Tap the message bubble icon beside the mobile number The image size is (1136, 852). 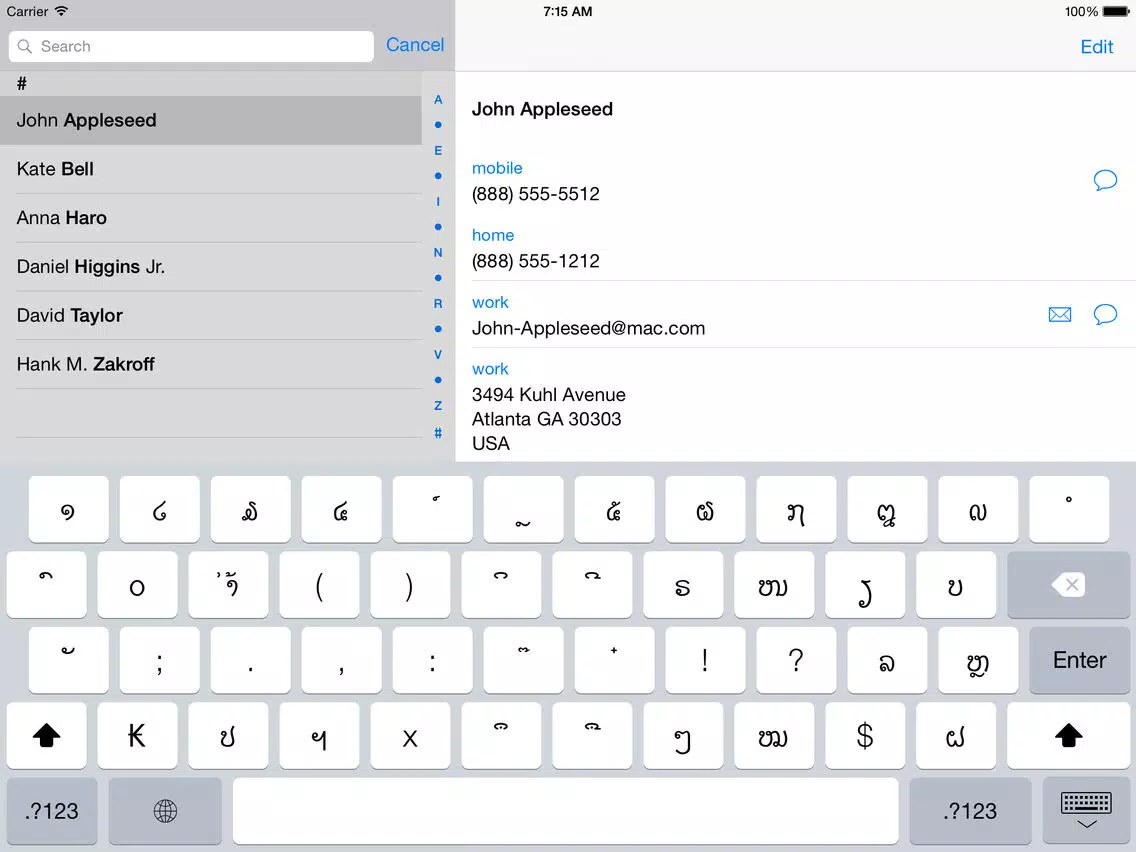point(1105,180)
